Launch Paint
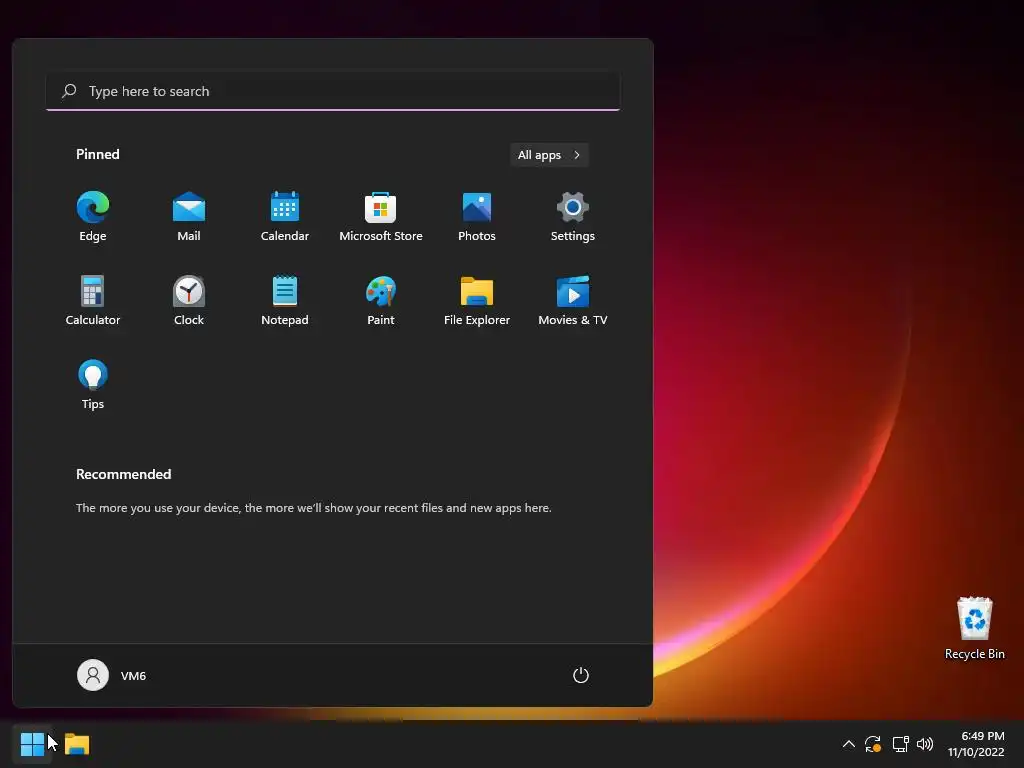This screenshot has width=1024, height=768. pyautogui.click(x=381, y=300)
